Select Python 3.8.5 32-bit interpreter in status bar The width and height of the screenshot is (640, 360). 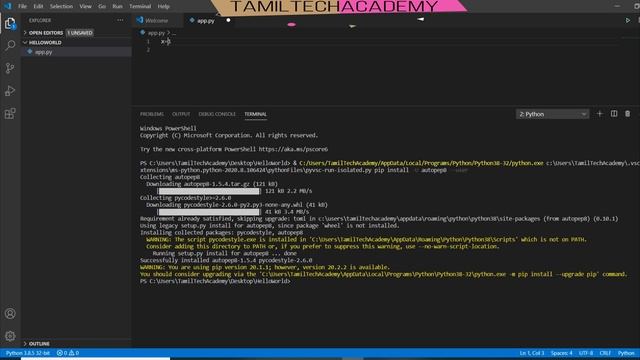coord(28,353)
